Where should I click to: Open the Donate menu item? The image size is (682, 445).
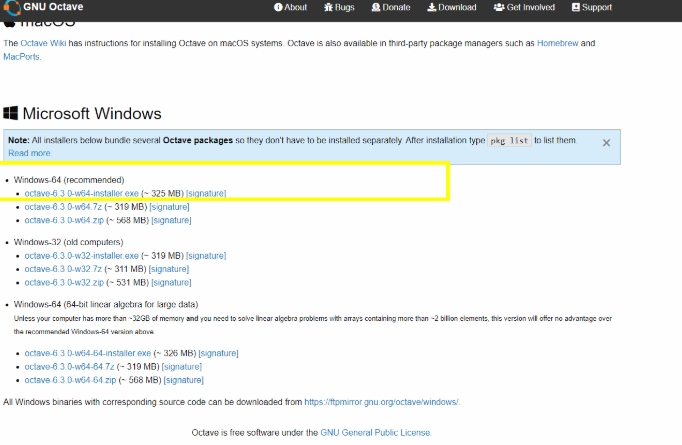click(x=391, y=7)
